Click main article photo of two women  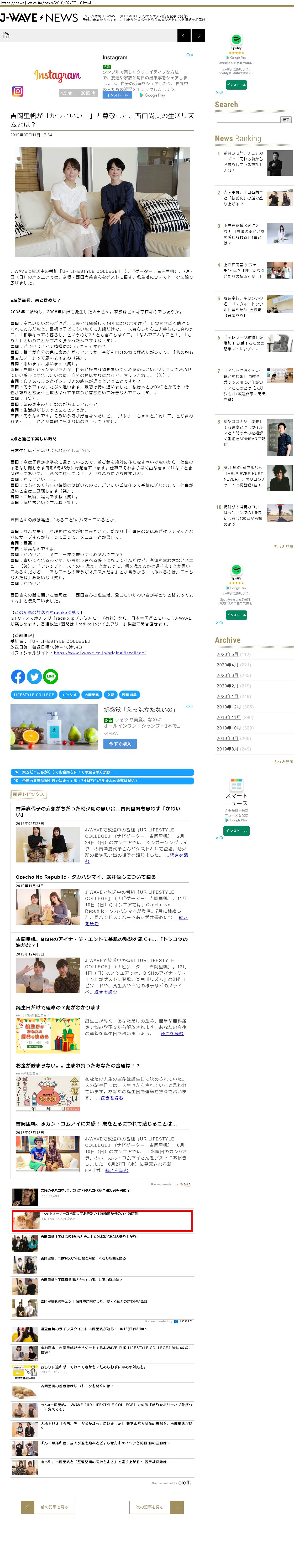pos(102,202)
